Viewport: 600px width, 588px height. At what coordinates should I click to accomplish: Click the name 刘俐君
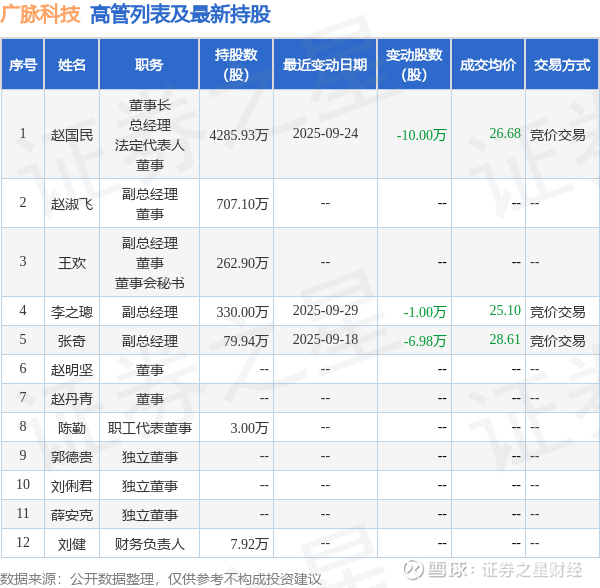coord(72,486)
